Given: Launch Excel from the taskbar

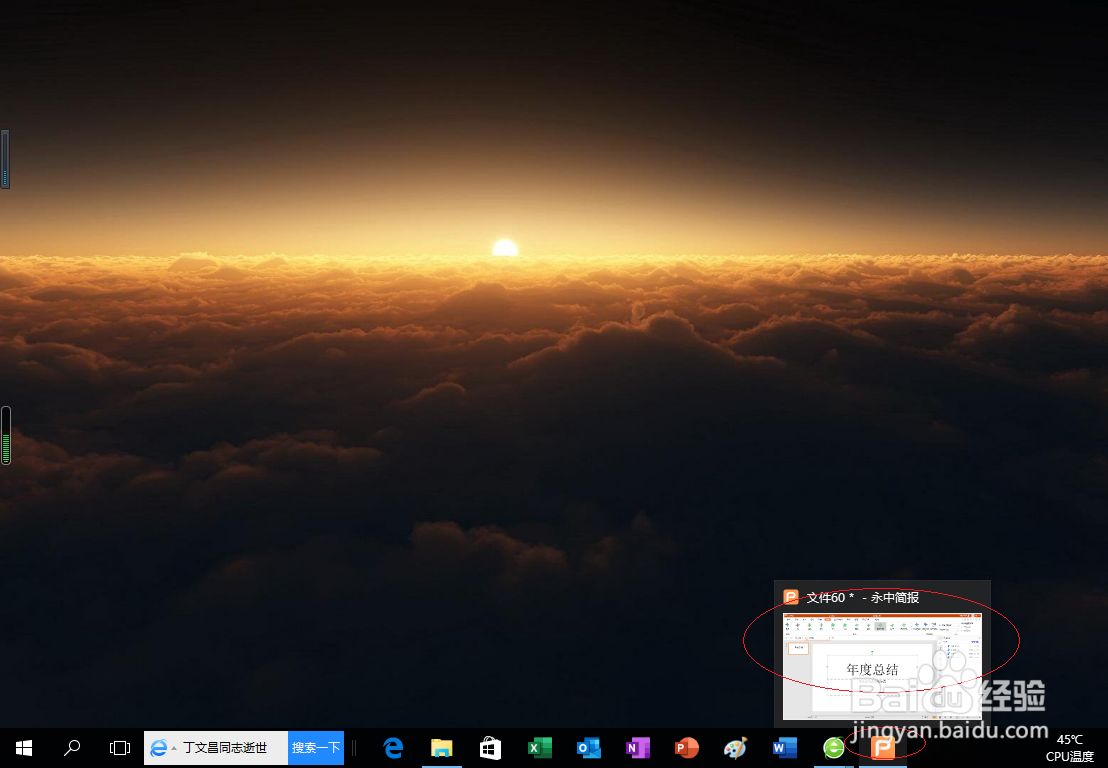Looking at the screenshot, I should pos(540,748).
